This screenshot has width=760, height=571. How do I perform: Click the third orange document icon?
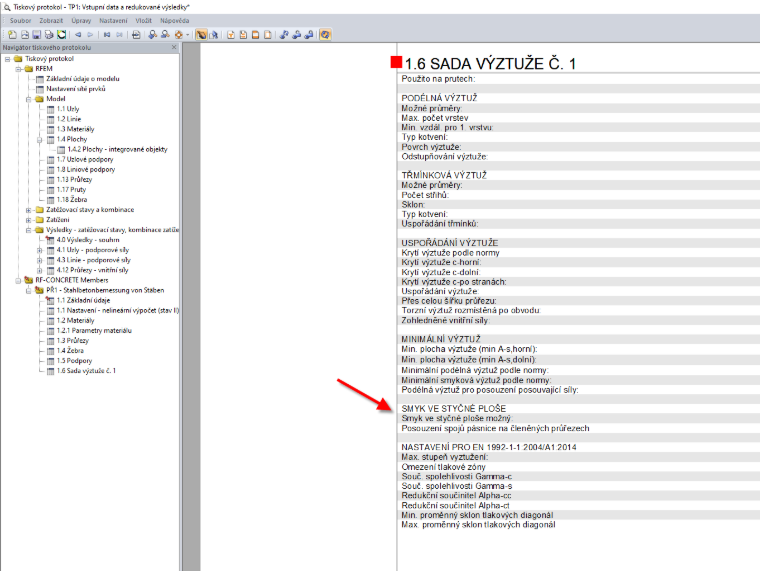pos(255,34)
